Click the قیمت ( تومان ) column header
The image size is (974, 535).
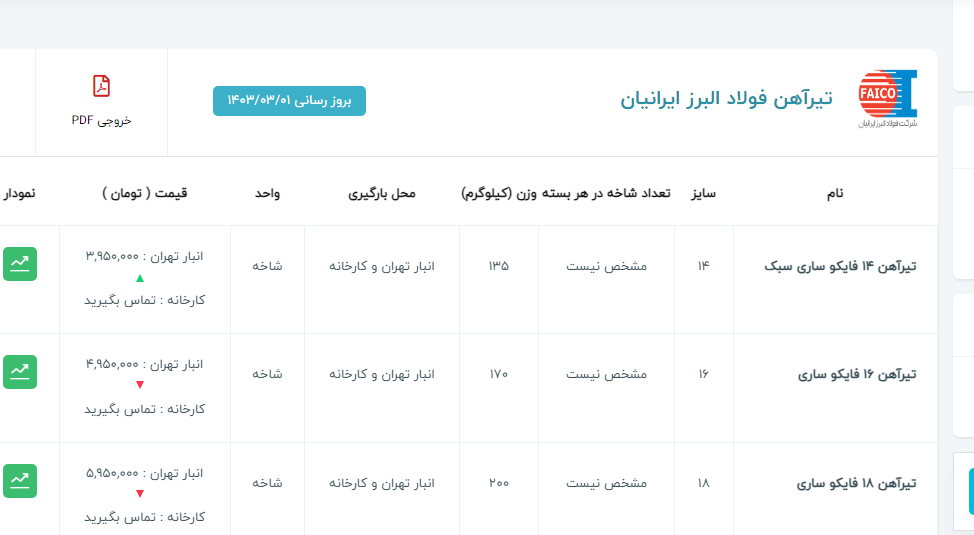(x=145, y=193)
